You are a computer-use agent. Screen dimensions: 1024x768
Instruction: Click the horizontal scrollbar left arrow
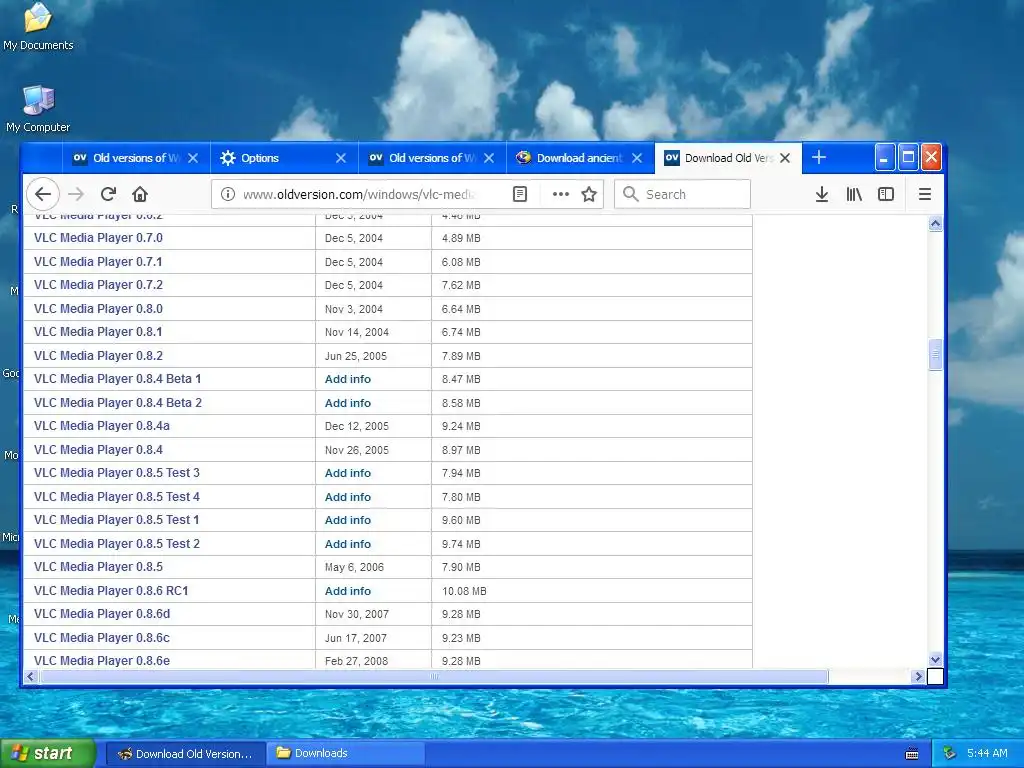[x=31, y=677]
